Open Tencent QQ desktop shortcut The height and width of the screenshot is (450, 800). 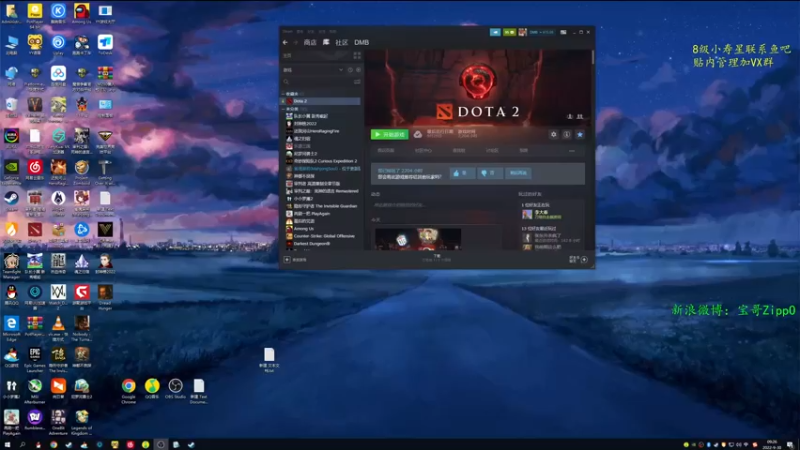tap(11, 295)
